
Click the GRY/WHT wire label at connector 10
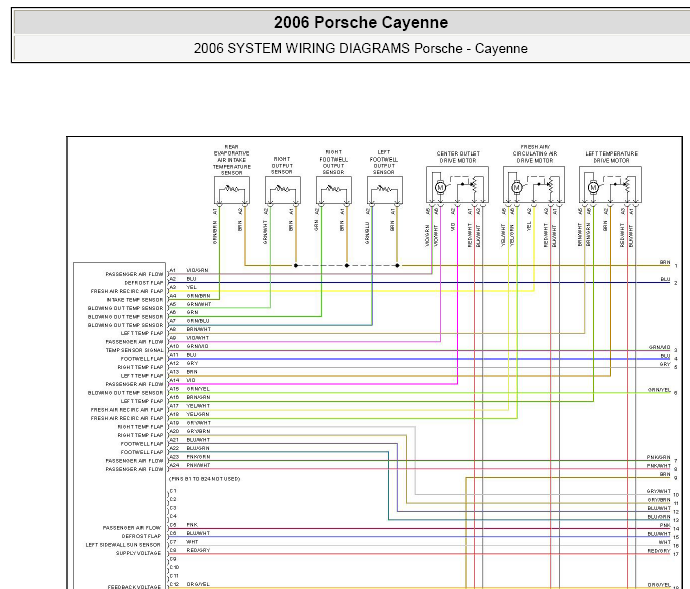[658, 491]
